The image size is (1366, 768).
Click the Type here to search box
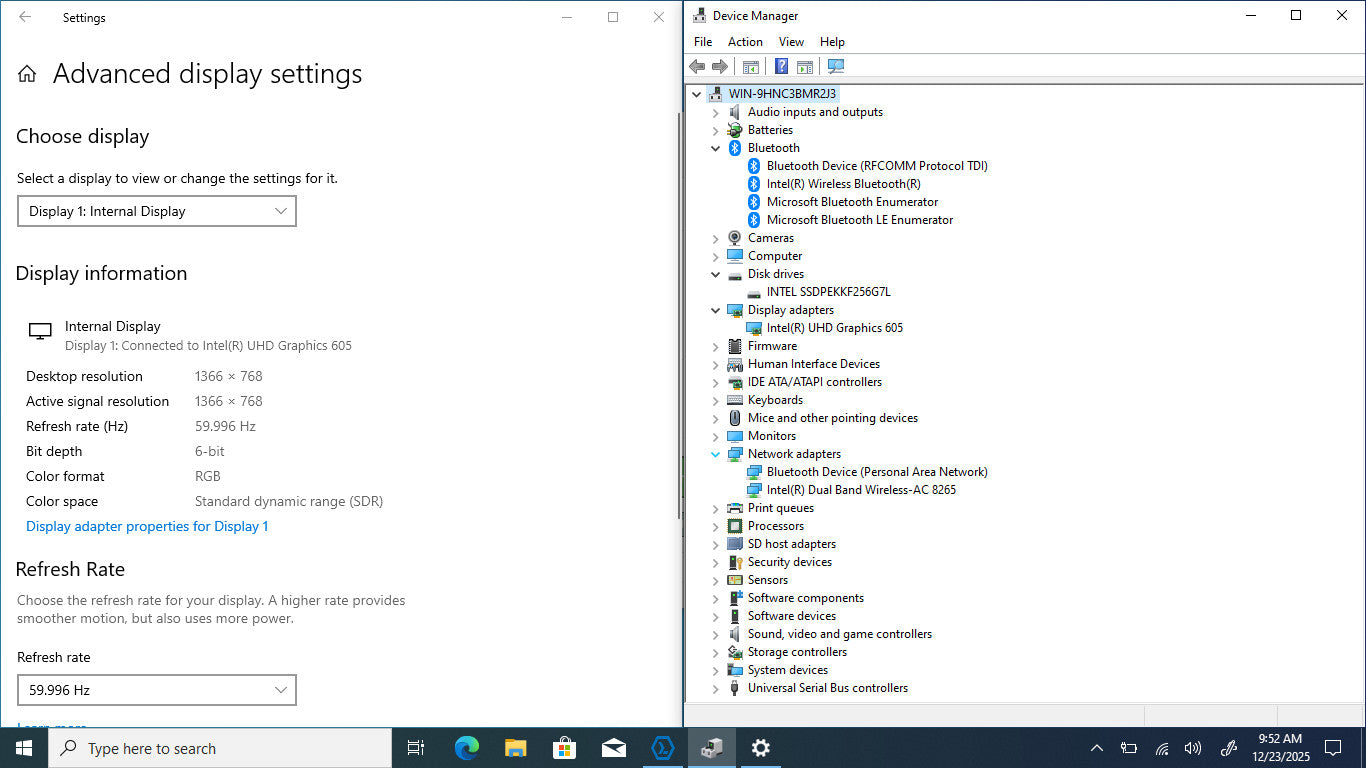(220, 748)
